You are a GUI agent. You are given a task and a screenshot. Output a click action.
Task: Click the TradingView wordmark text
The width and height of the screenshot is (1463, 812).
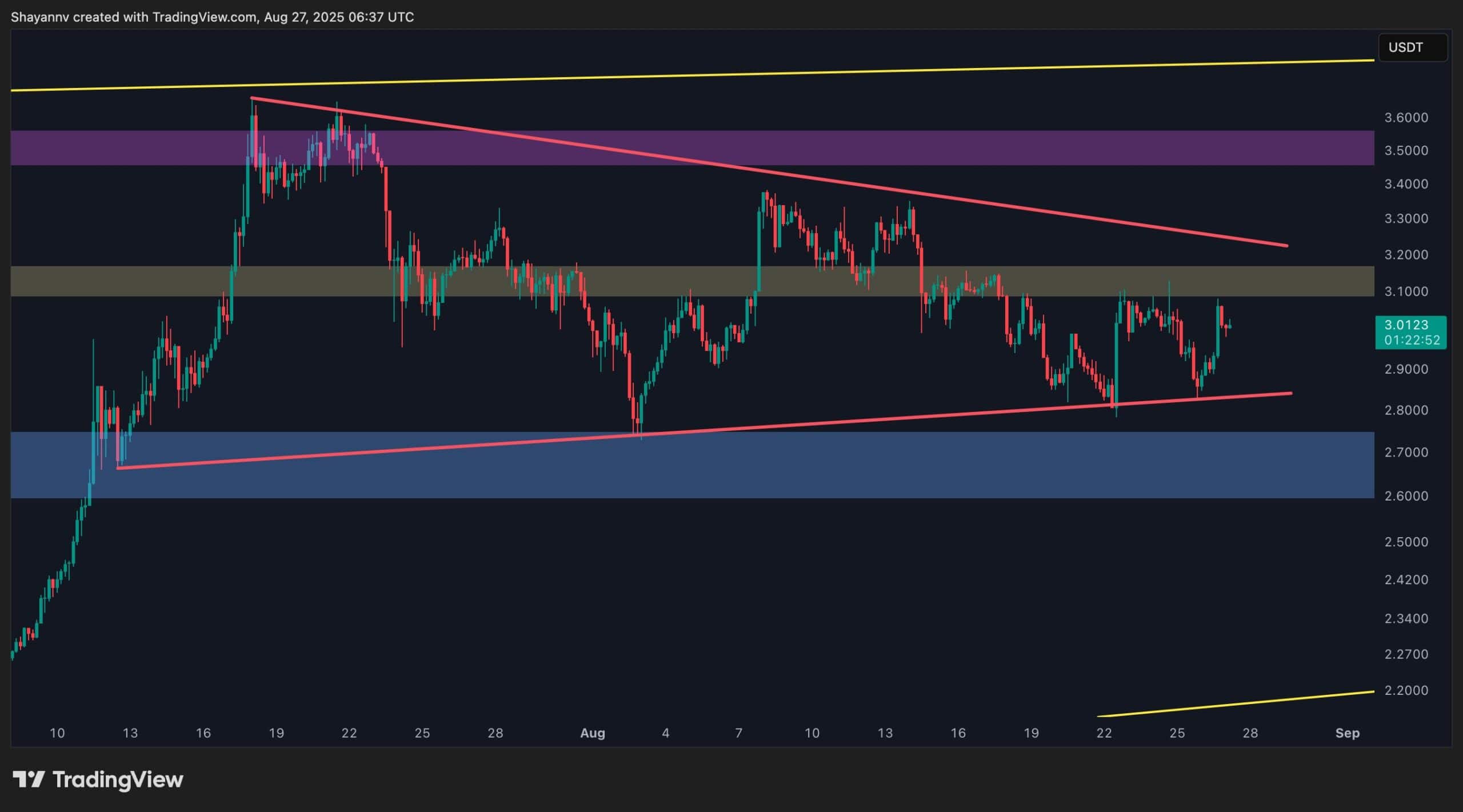pyautogui.click(x=118, y=779)
